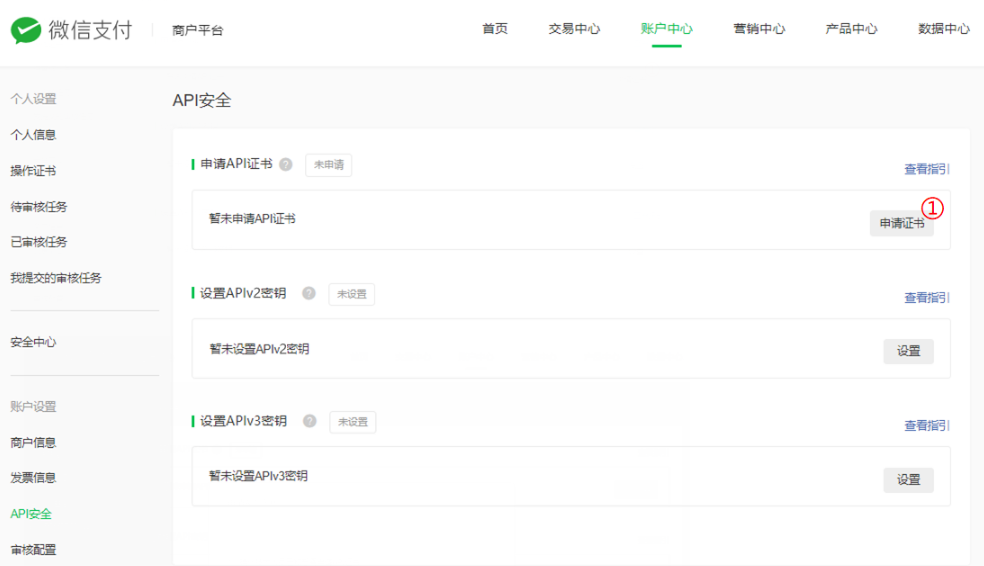Click help icon beside 设置APIv2密钥

[309, 294]
